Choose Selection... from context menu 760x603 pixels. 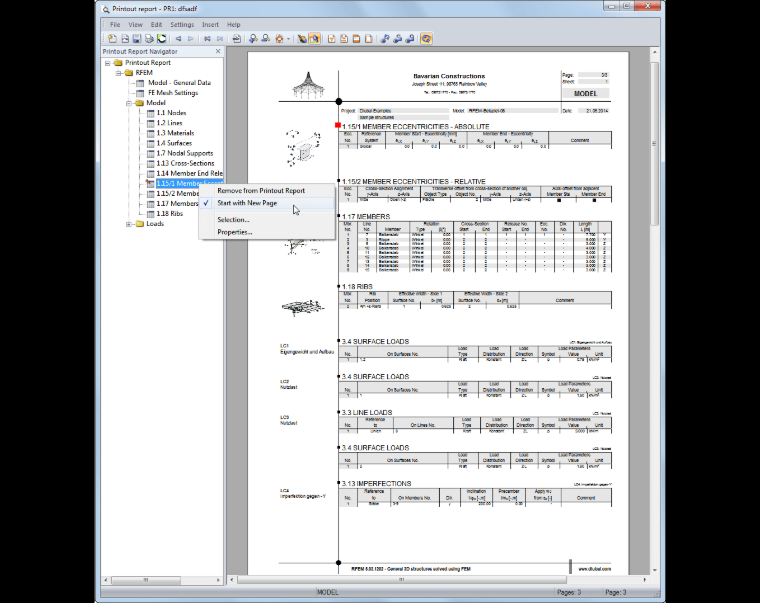pos(267,220)
